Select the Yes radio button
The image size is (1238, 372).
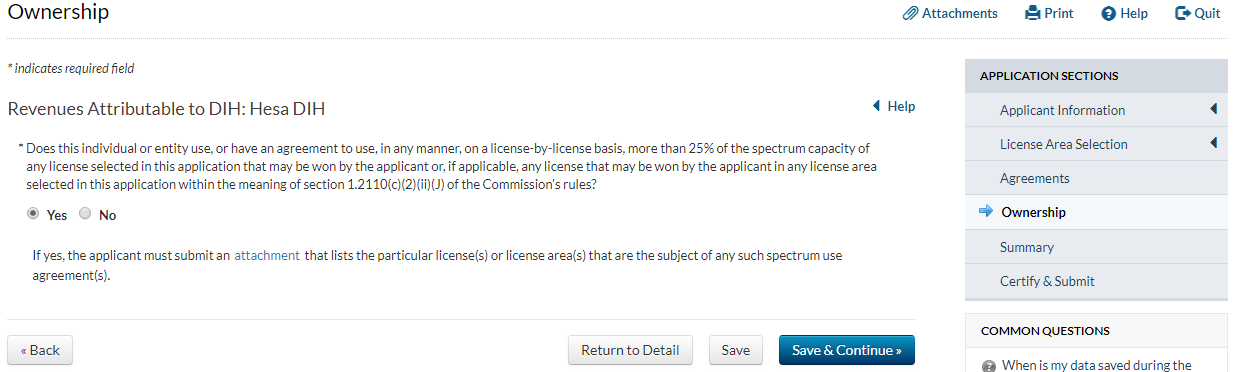(34, 214)
